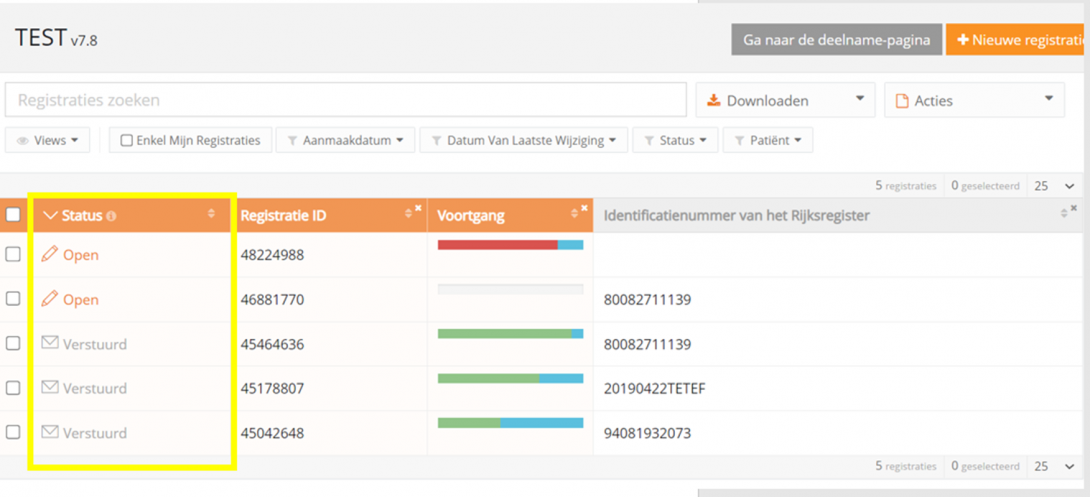Remove the Voortgang column with its x icon
The width and height of the screenshot is (1090, 497).
point(586,209)
